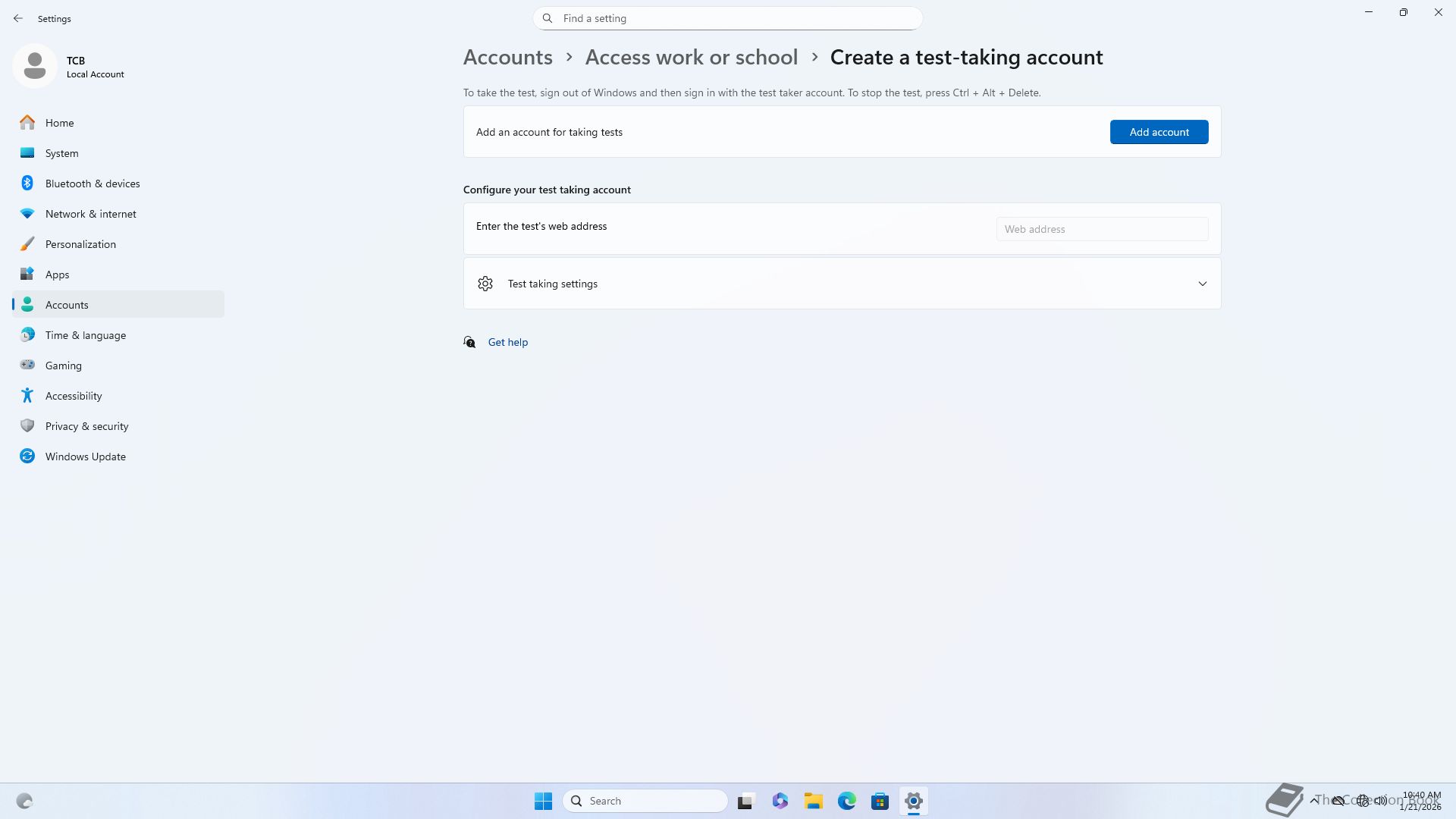The width and height of the screenshot is (1456, 819).
Task: Click the Test taking settings gear row
Action: tap(552, 284)
